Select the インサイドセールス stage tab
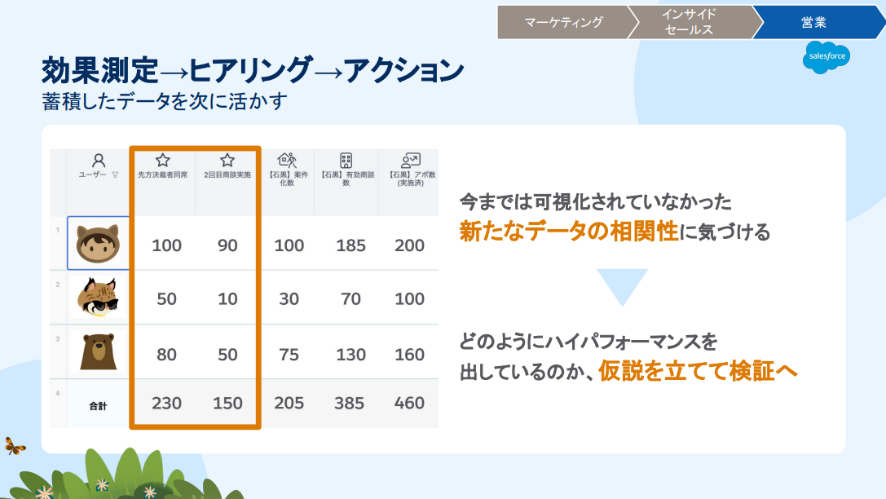 point(689,22)
